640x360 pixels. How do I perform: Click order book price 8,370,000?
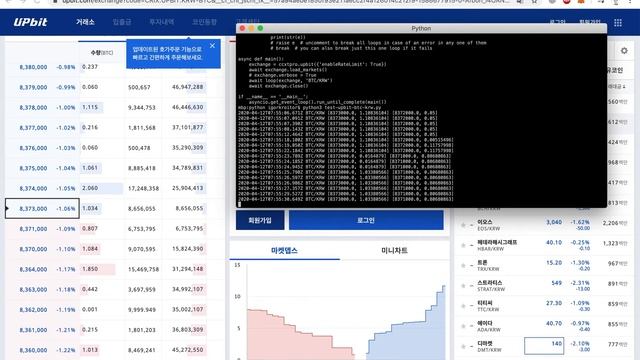(x=33, y=249)
